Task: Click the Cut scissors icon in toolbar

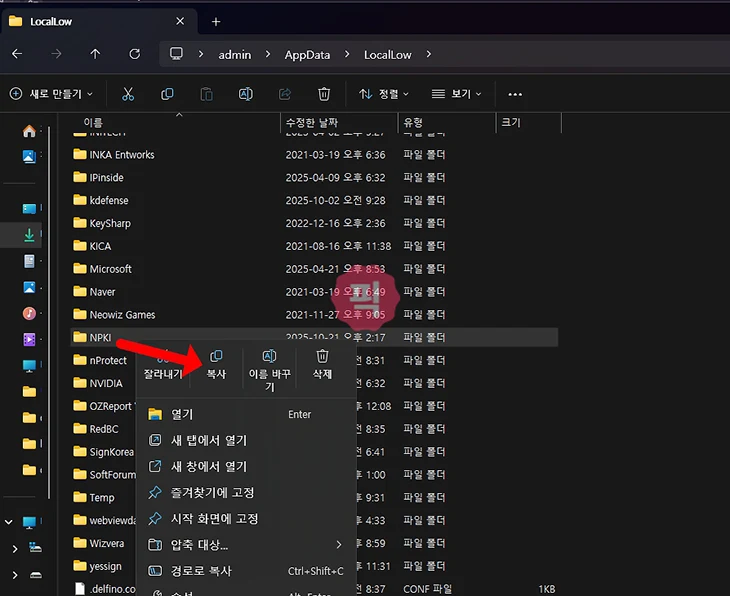Action: [x=128, y=94]
